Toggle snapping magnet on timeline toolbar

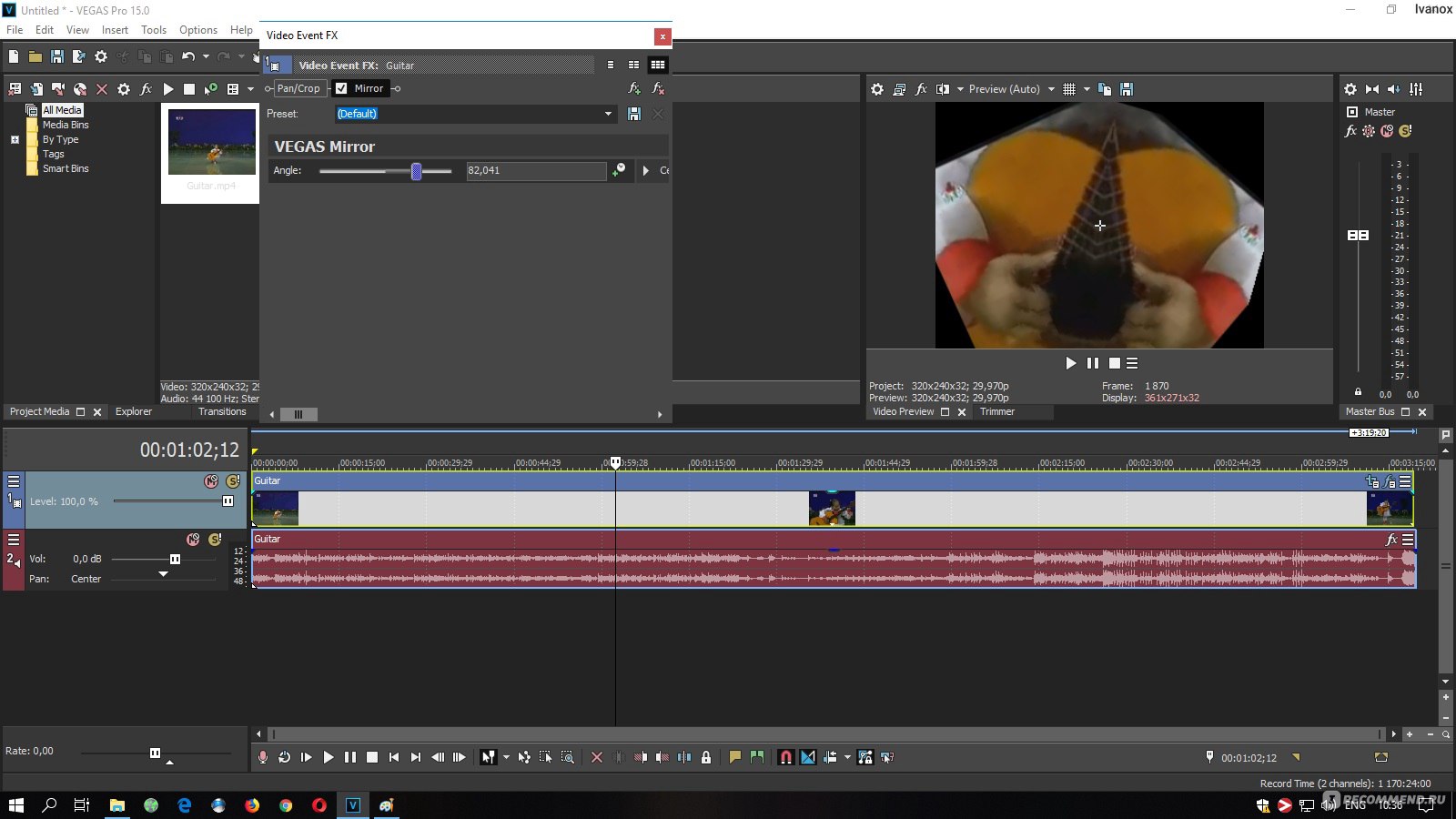click(786, 757)
